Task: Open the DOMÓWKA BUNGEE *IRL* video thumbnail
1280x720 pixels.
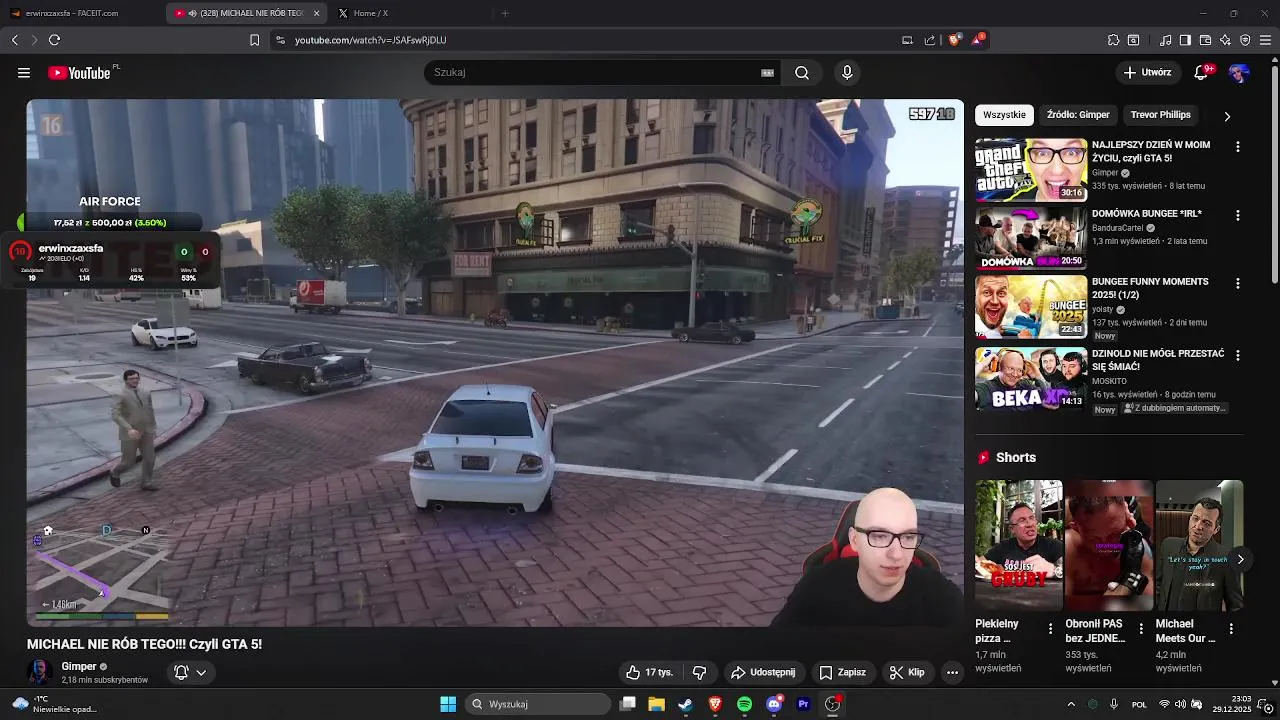Action: pyautogui.click(x=1031, y=238)
